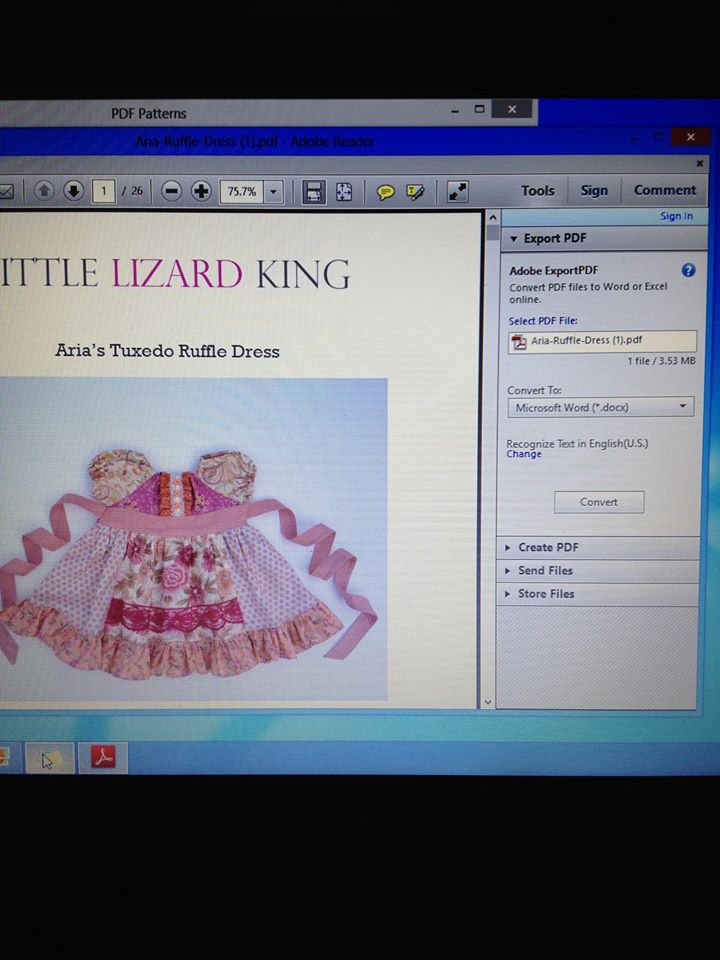Close the tools pane with small x
The height and width of the screenshot is (960, 720).
click(699, 163)
